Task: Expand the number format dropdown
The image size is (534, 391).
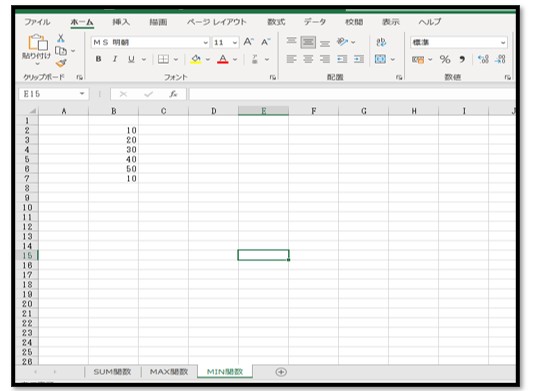Action: 503,43
